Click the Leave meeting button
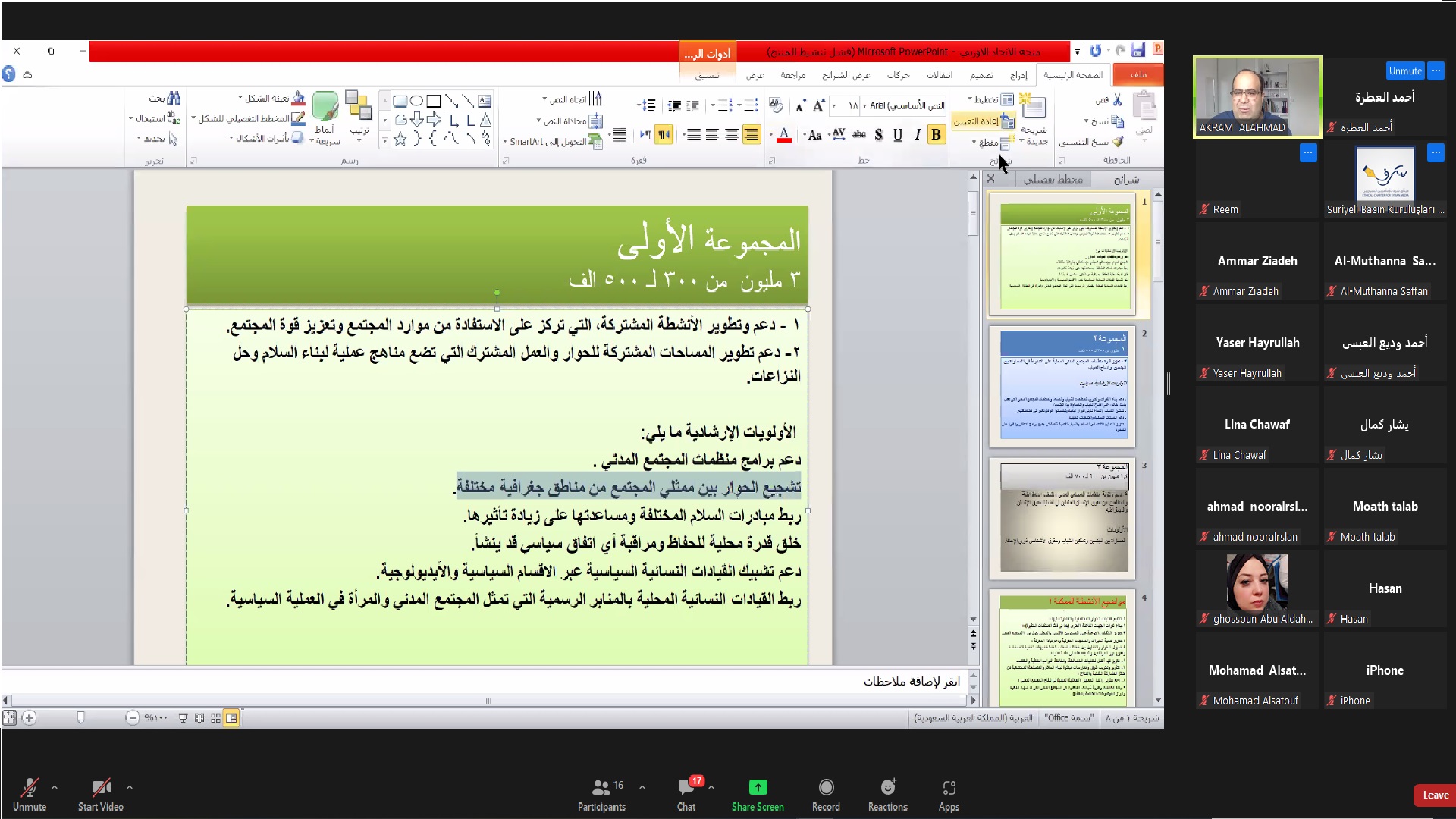The width and height of the screenshot is (1456, 819). (x=1435, y=795)
